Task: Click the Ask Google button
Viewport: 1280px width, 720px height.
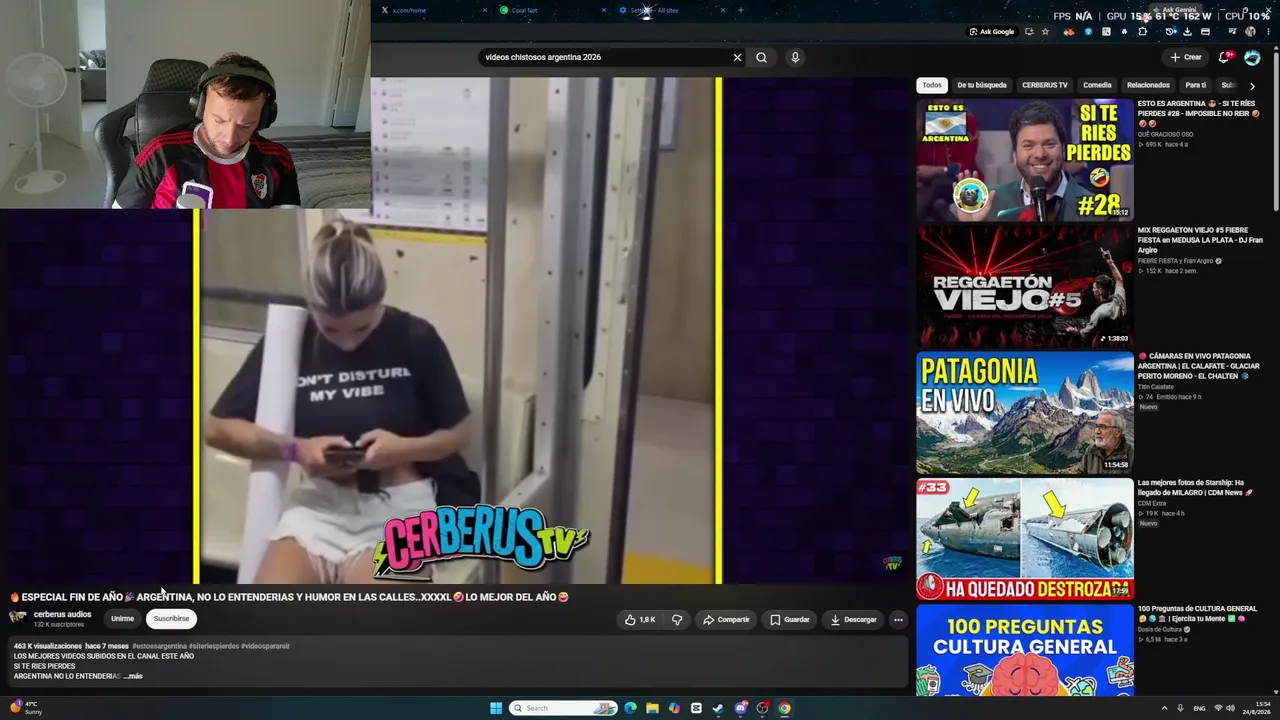Action: (x=991, y=32)
